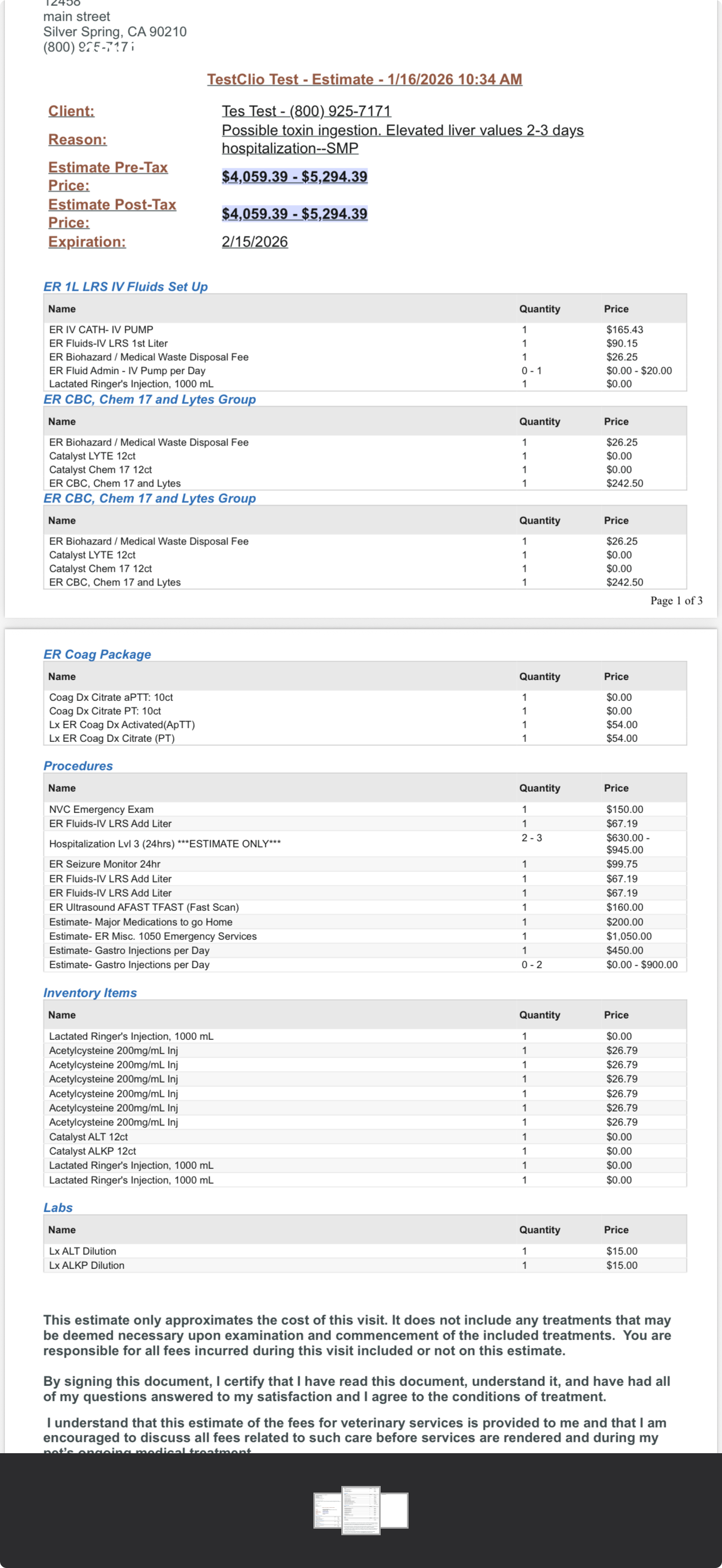This screenshot has width=722, height=1568.
Task: Click the Client: label
Action: (71, 111)
